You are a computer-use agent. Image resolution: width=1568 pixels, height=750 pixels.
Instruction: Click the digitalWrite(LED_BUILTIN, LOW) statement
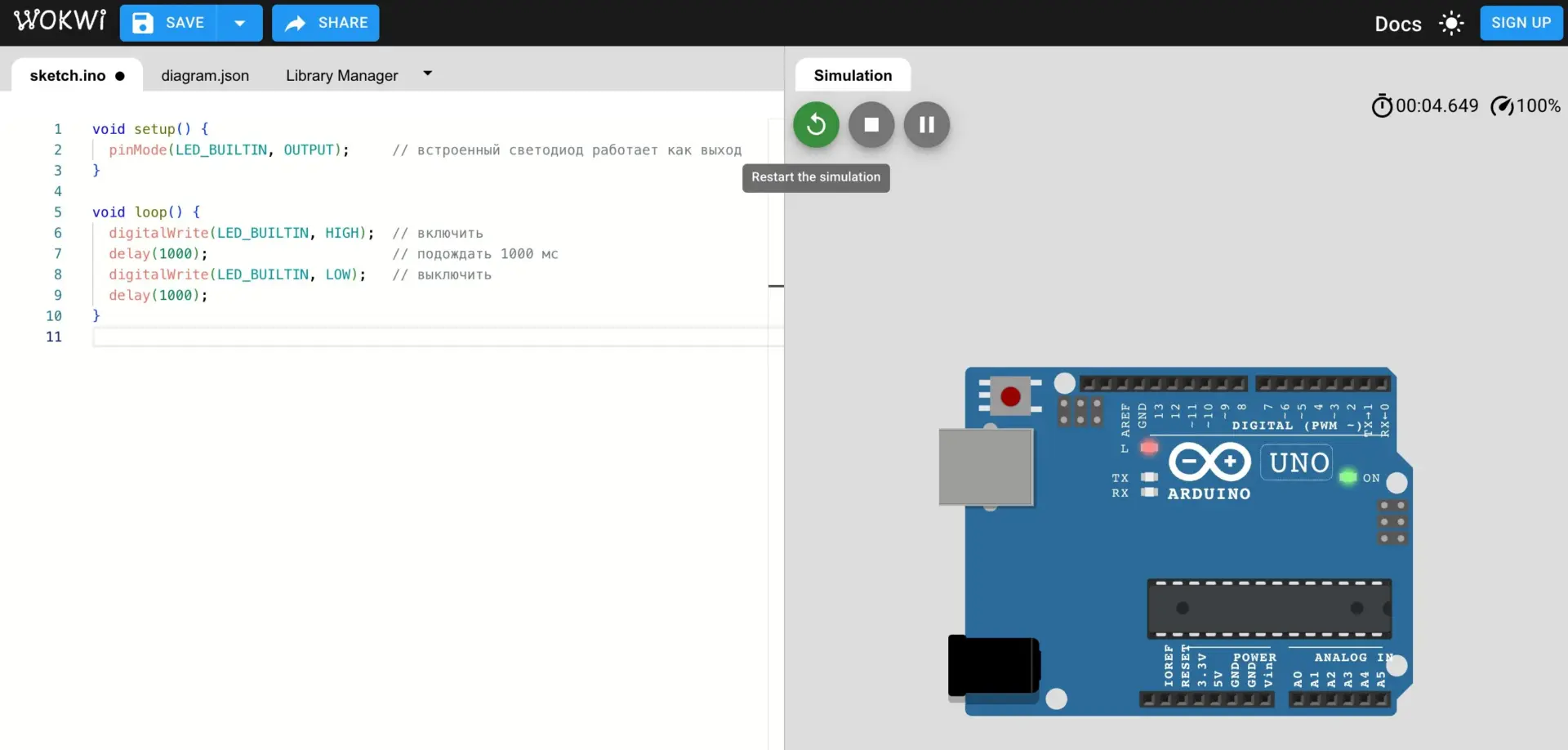pos(238,275)
